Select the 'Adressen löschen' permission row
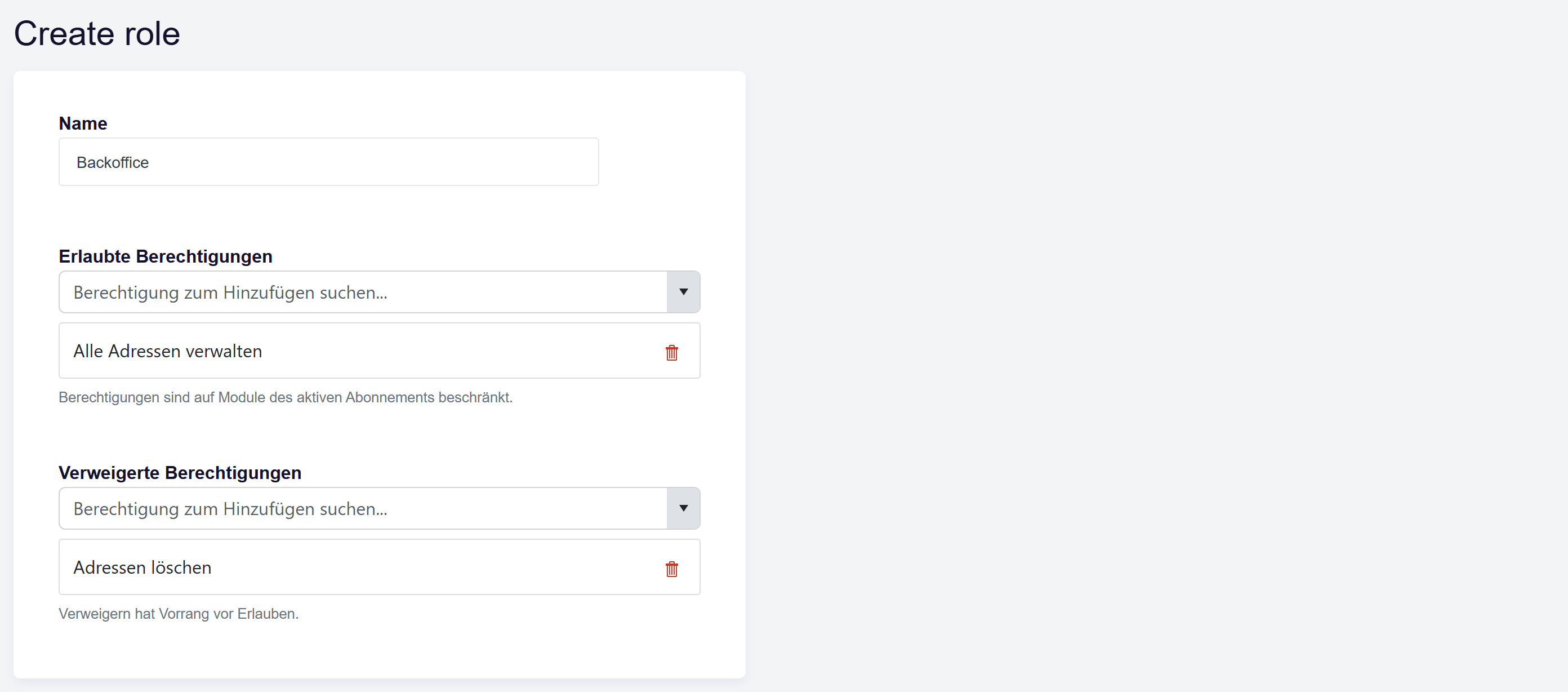1568x692 pixels. (379, 567)
